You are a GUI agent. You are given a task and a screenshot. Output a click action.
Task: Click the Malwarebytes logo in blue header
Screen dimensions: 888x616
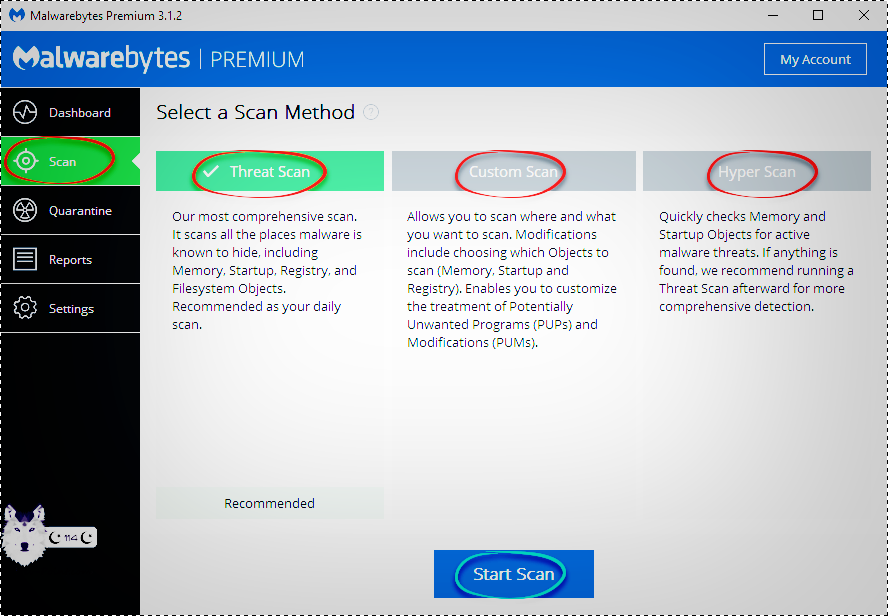(x=101, y=59)
